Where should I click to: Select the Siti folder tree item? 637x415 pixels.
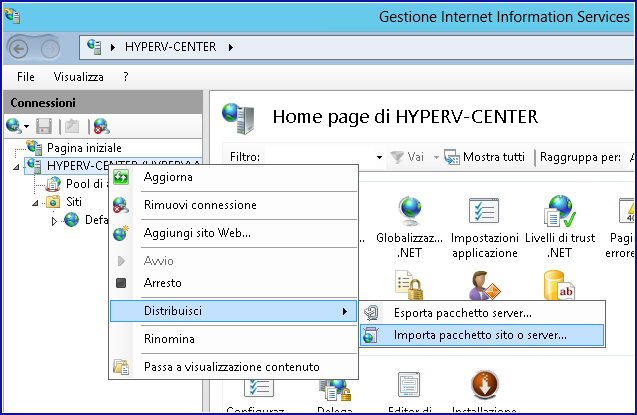[x=74, y=202]
